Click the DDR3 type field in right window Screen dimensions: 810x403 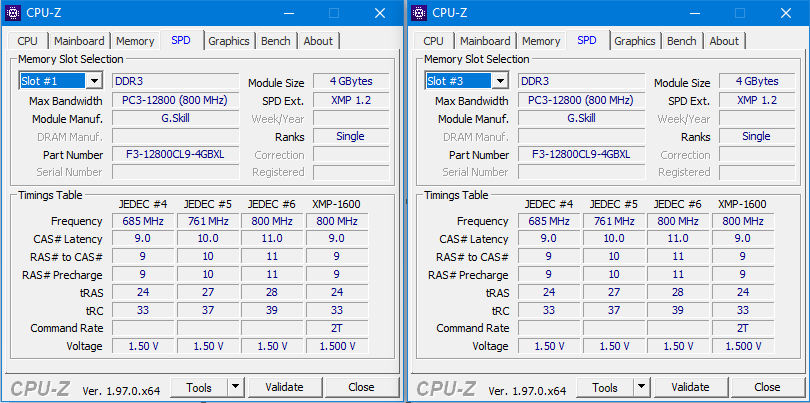582,81
